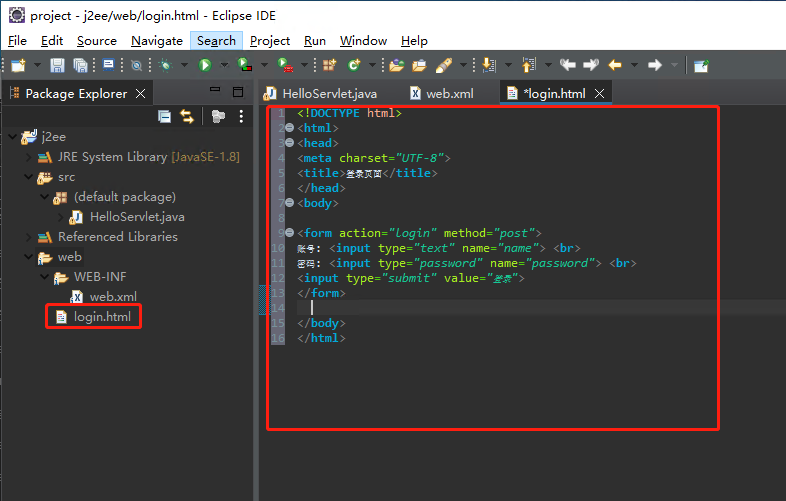Viewport: 786px width, 501px height.
Task: Open dropdown arrow next to Run icon
Action: point(224,65)
